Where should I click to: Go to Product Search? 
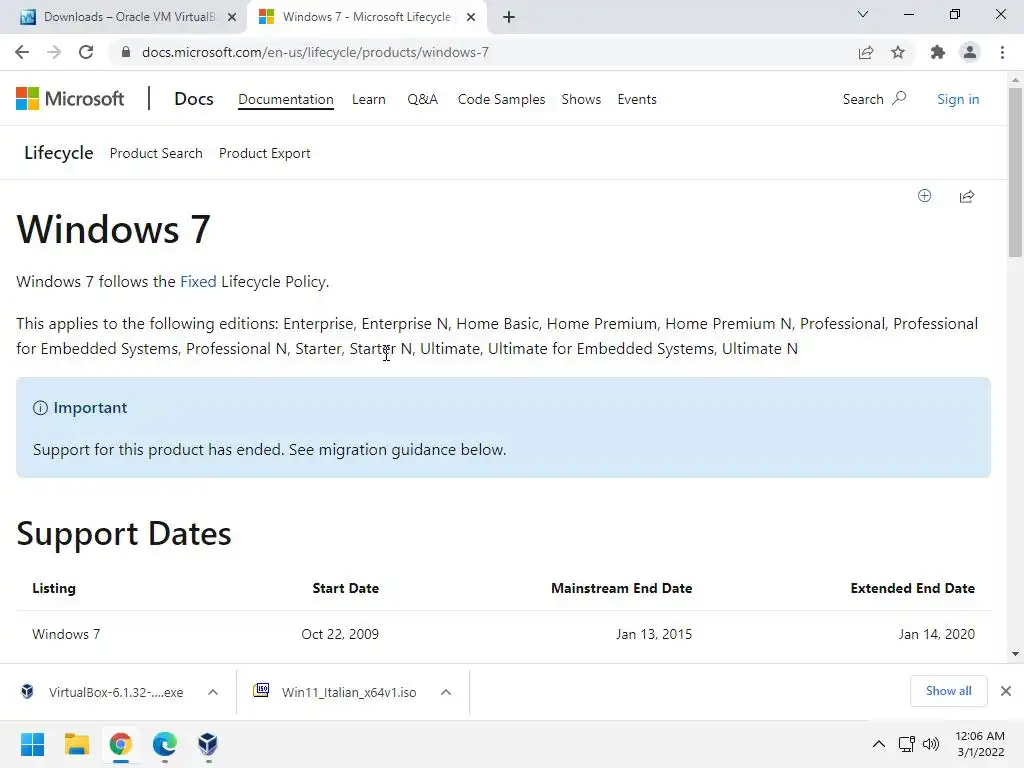coord(156,153)
